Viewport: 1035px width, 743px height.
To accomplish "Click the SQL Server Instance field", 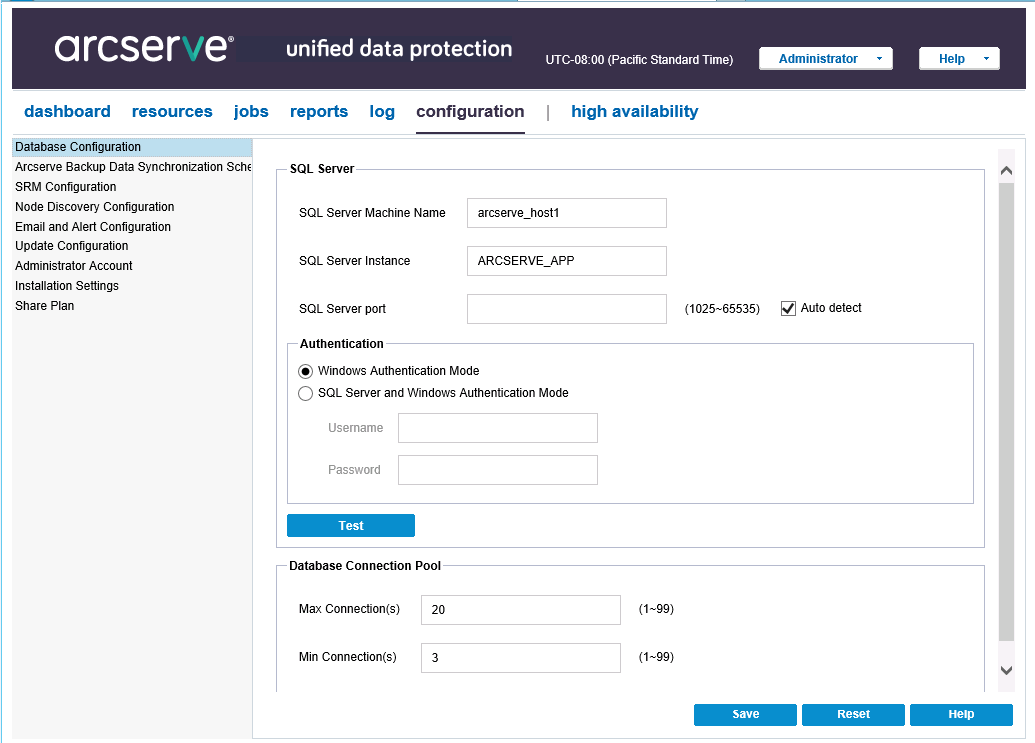I will (x=566, y=261).
